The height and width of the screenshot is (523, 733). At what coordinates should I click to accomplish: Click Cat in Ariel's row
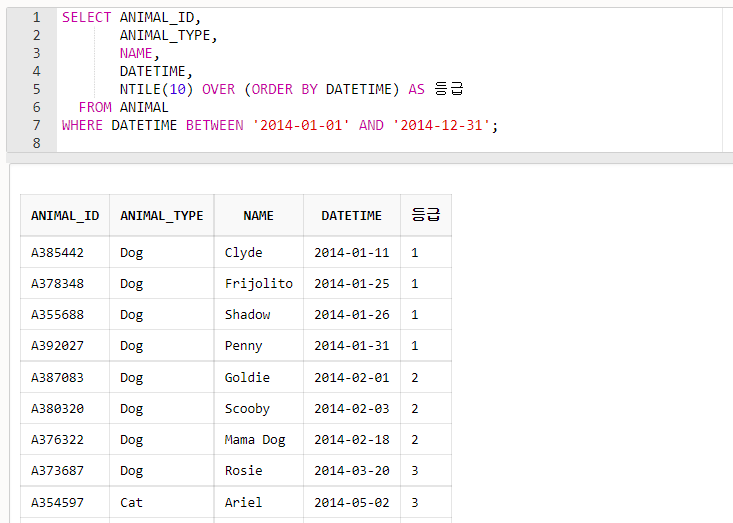coord(131,502)
